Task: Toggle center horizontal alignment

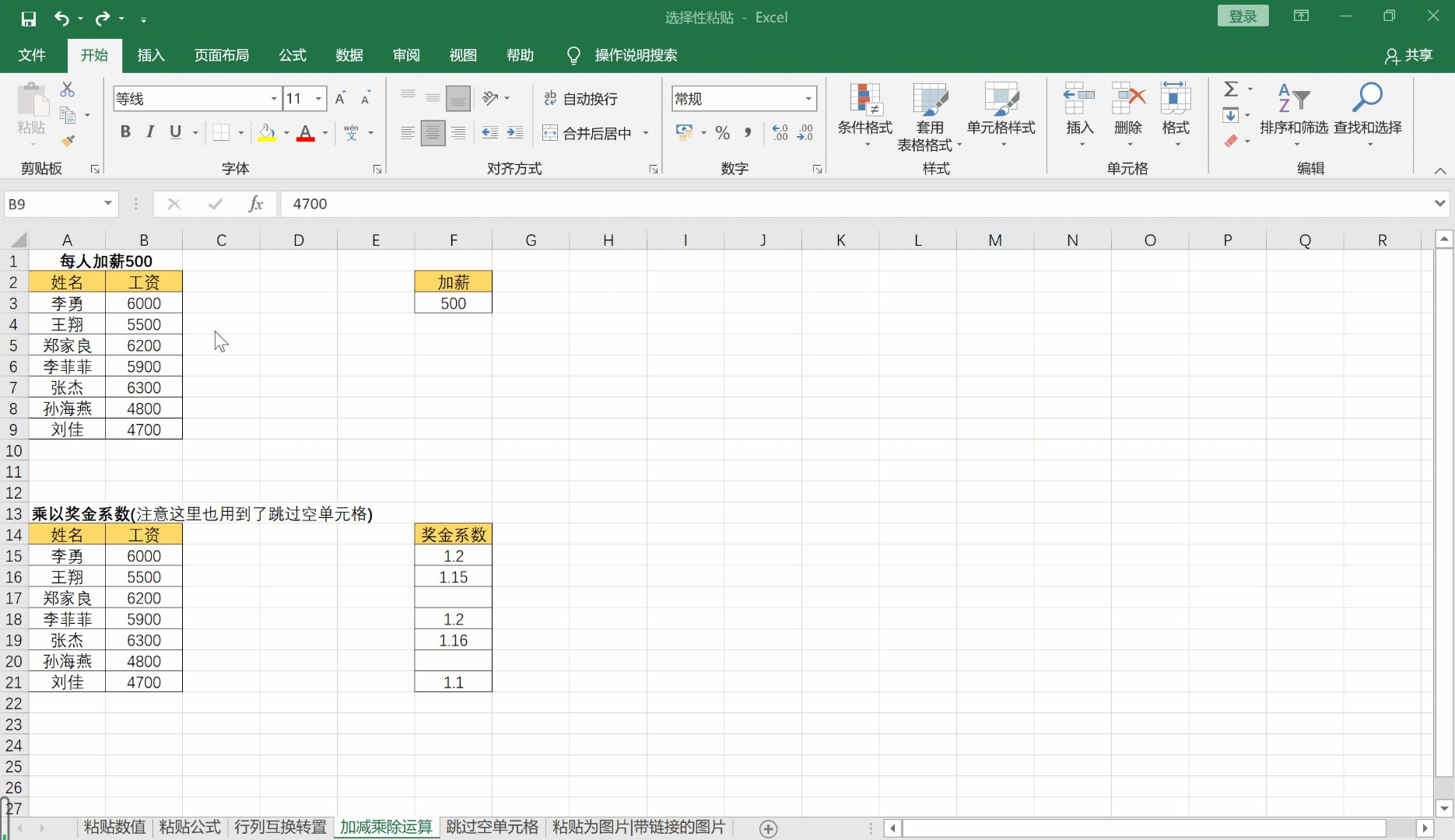Action: point(433,133)
